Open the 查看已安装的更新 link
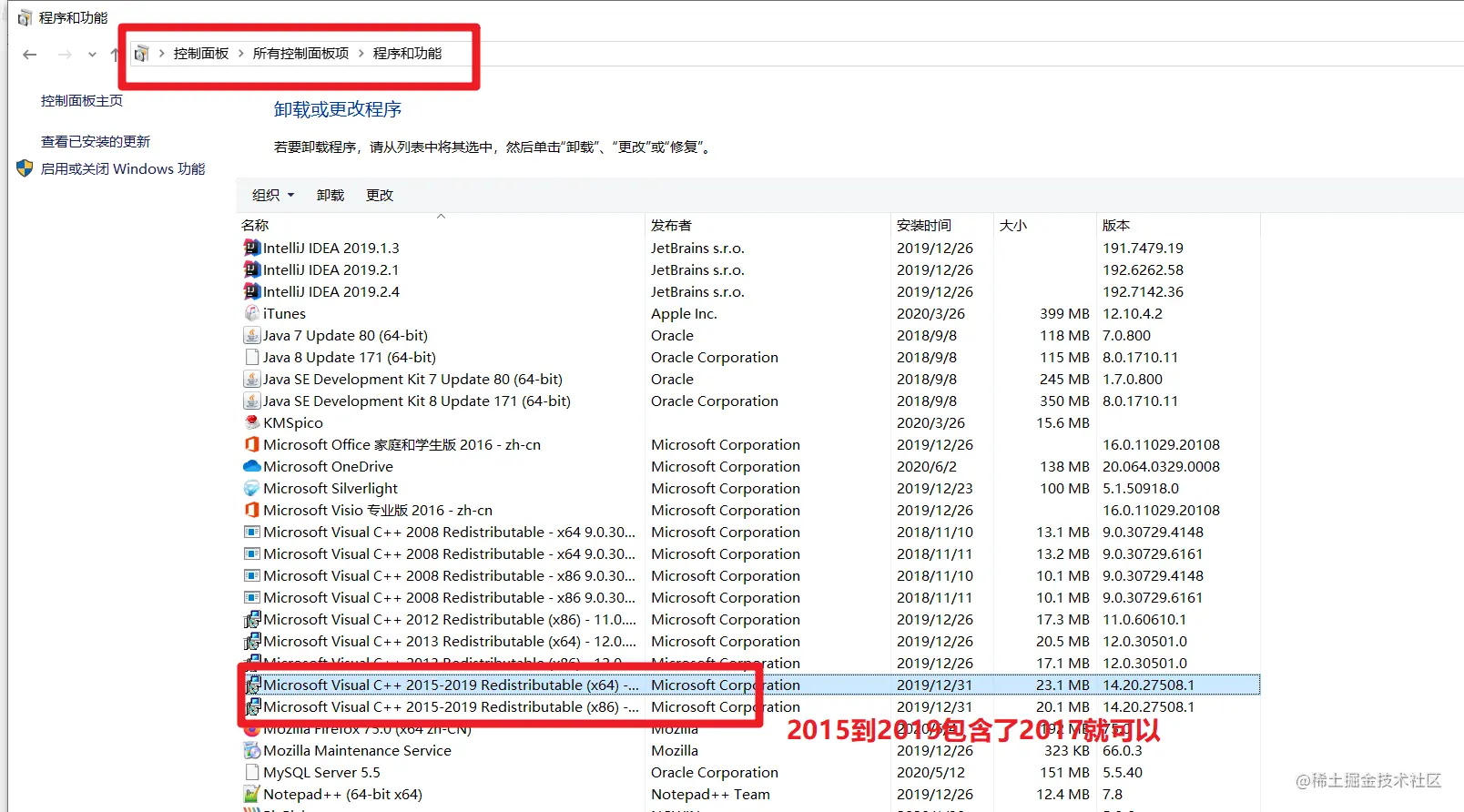This screenshot has height=812, width=1464. pyautogui.click(x=96, y=141)
